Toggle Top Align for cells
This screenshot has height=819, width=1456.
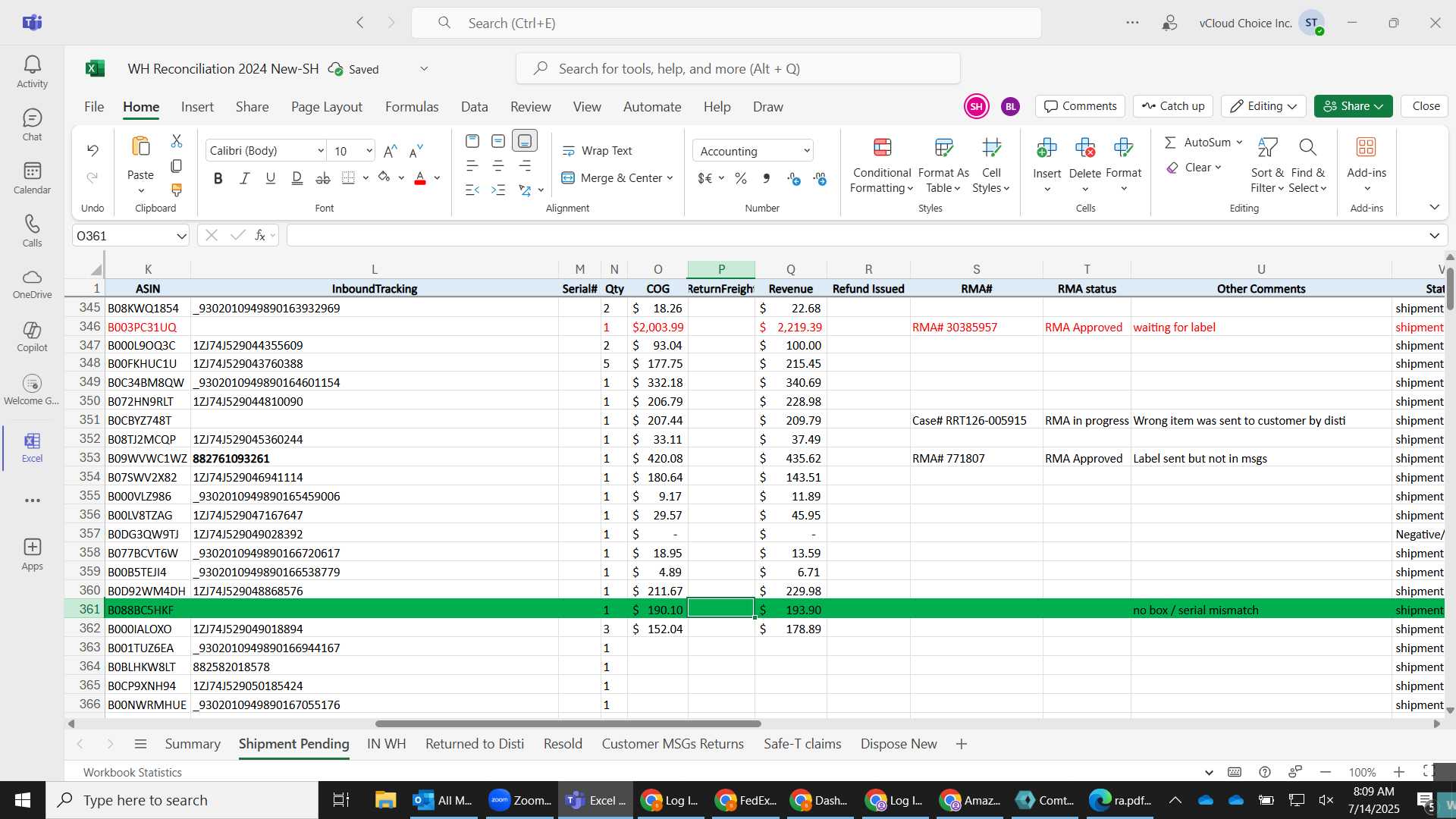pyautogui.click(x=472, y=141)
